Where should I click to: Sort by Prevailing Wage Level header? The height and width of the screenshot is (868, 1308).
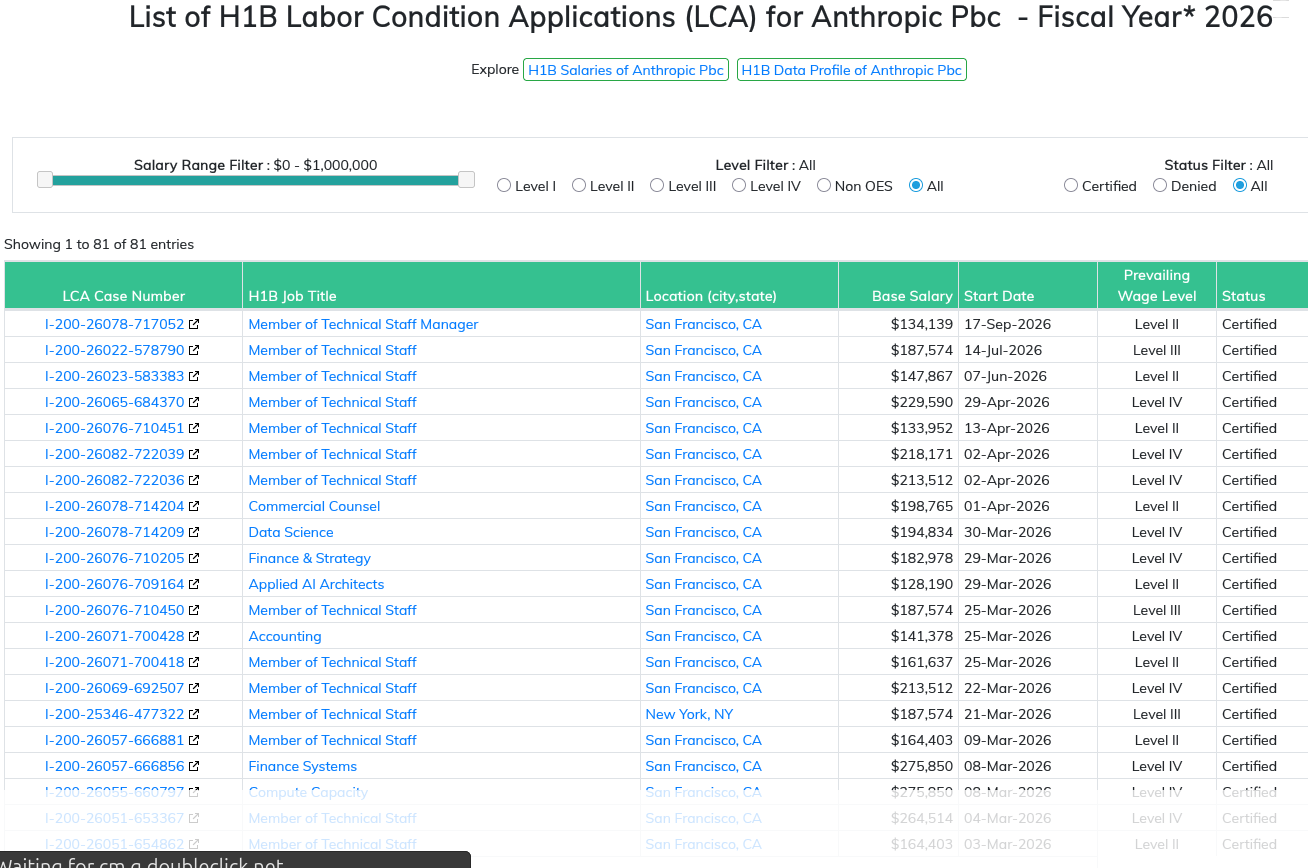coord(1156,286)
